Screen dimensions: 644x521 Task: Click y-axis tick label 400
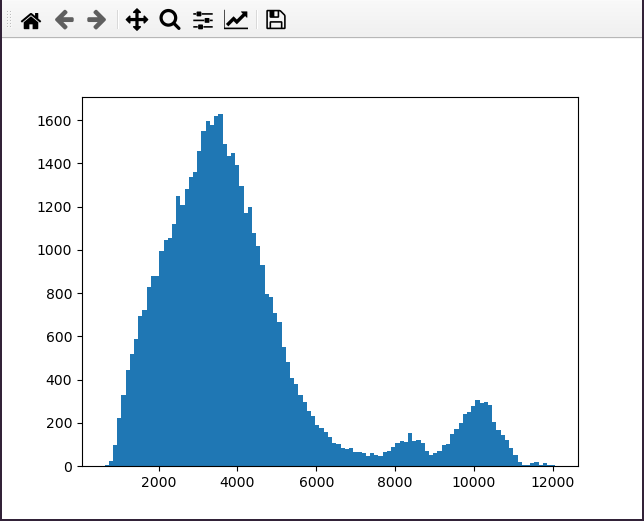point(59,380)
